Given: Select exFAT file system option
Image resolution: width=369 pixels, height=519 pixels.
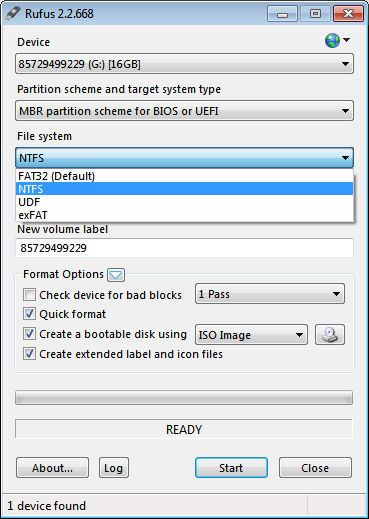Looking at the screenshot, I should (184, 215).
